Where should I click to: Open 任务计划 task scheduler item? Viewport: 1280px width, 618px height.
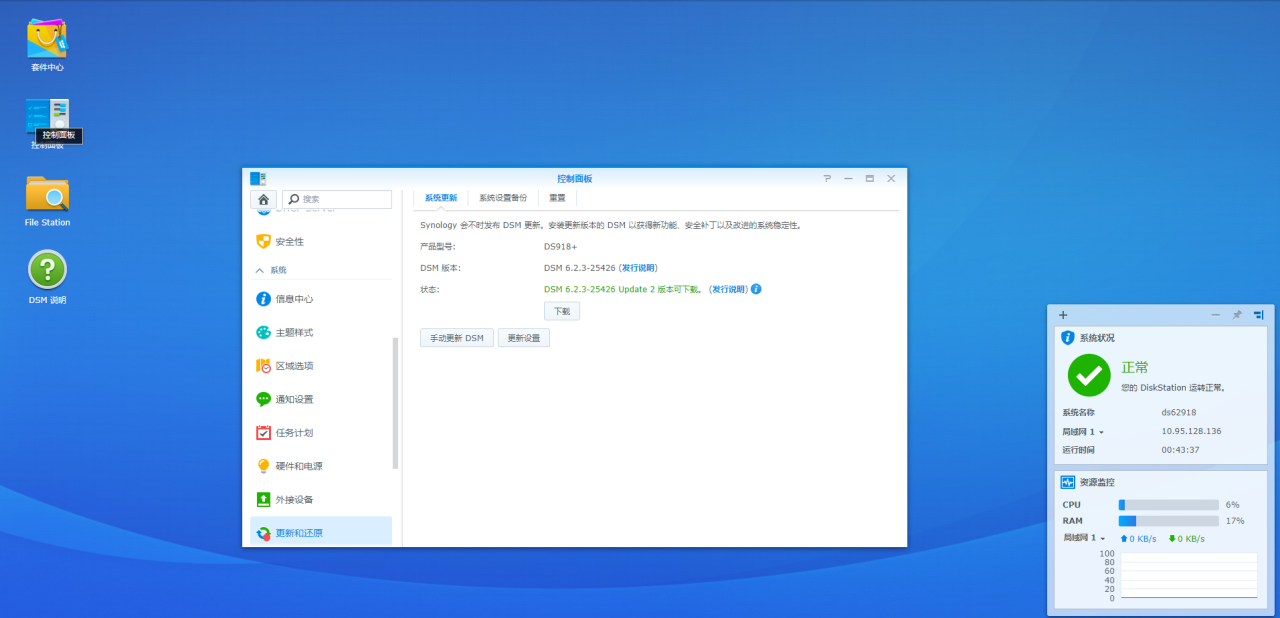tap(294, 433)
